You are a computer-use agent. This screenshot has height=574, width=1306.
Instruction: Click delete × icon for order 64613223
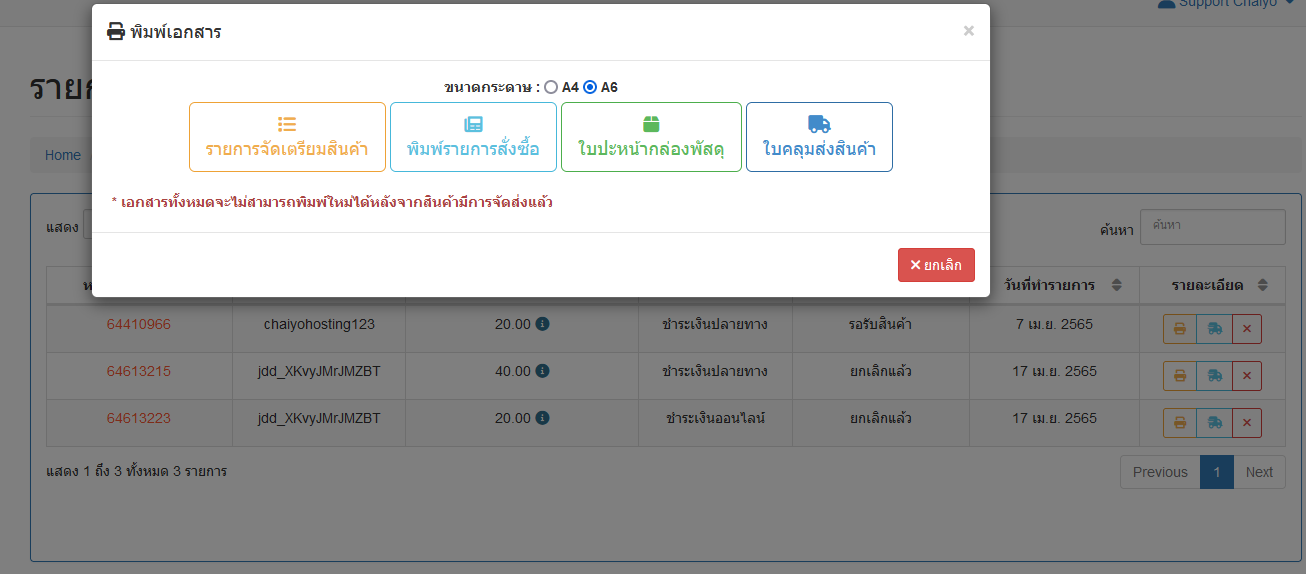pos(1246,423)
